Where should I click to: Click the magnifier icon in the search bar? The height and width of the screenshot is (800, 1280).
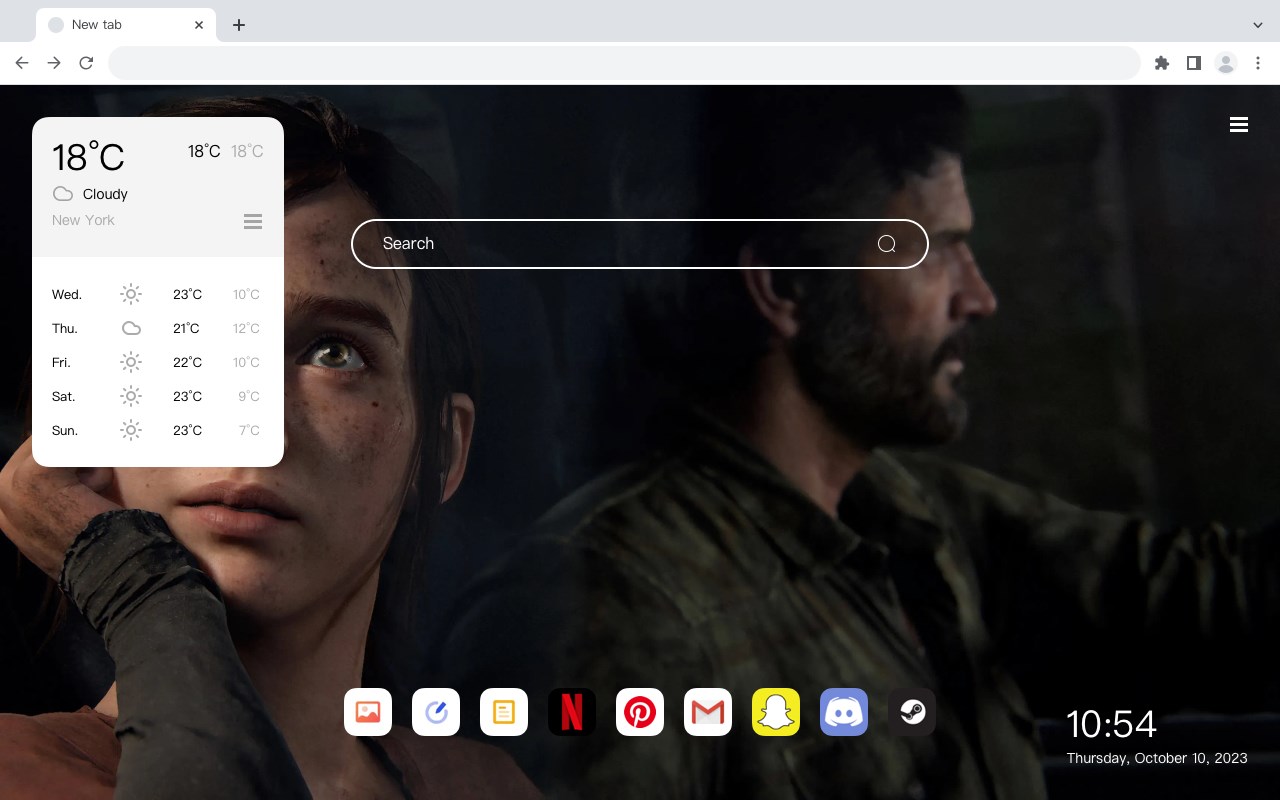pos(886,244)
